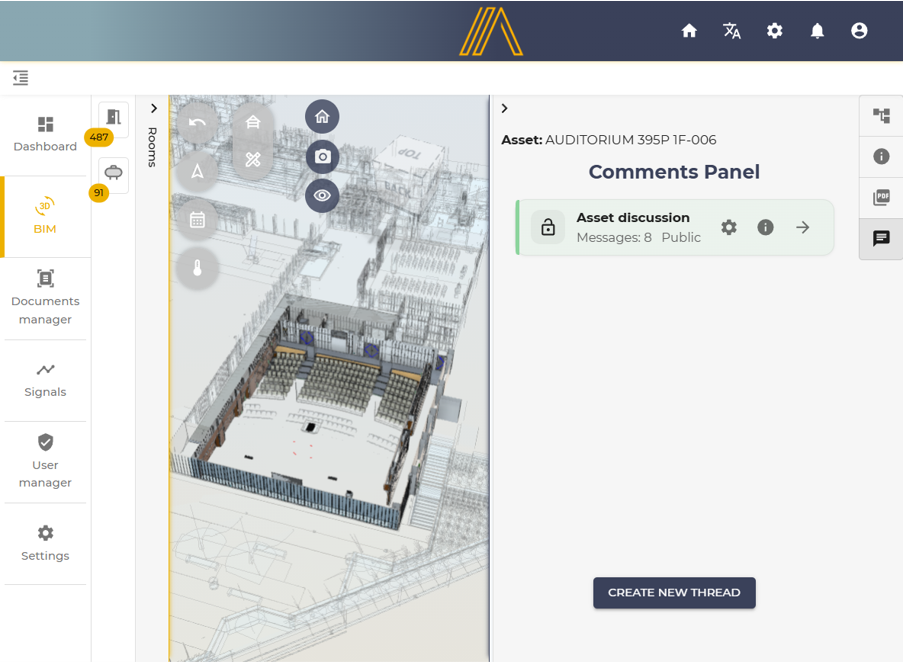Click the Create New Thread button
The image size is (903, 662).
tap(674, 593)
